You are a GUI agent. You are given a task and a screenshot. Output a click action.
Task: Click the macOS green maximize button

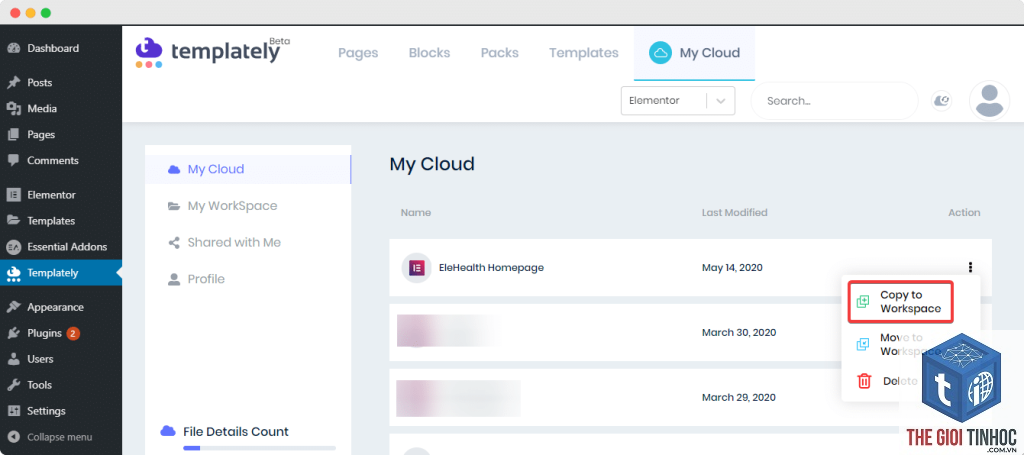coord(46,13)
